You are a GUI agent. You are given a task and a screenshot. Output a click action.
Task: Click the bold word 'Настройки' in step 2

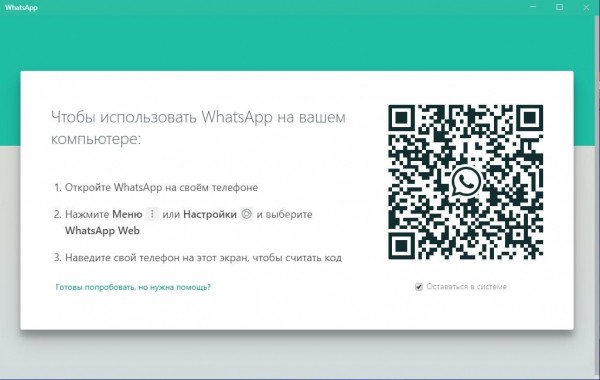[210, 214]
